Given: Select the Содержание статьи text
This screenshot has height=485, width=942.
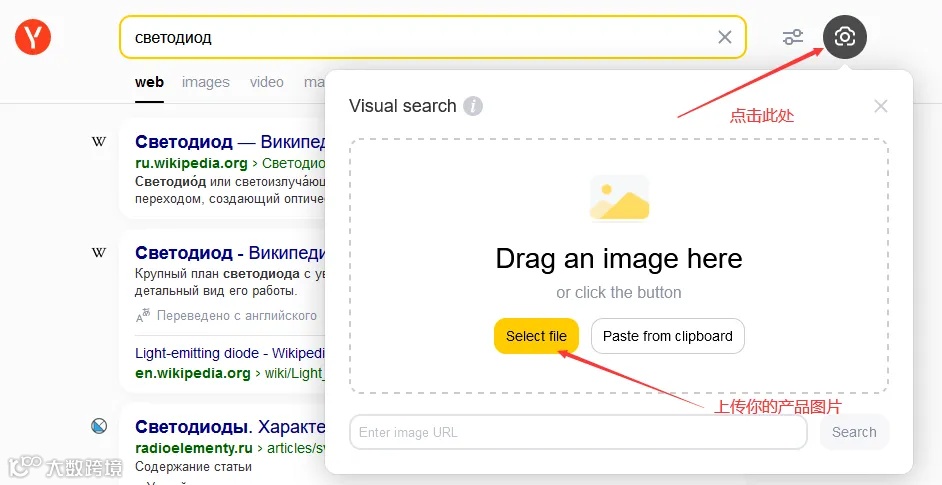Looking at the screenshot, I should (x=193, y=466).
